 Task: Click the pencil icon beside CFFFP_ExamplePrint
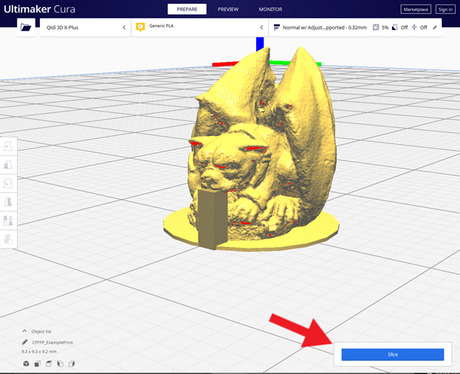(x=25, y=342)
